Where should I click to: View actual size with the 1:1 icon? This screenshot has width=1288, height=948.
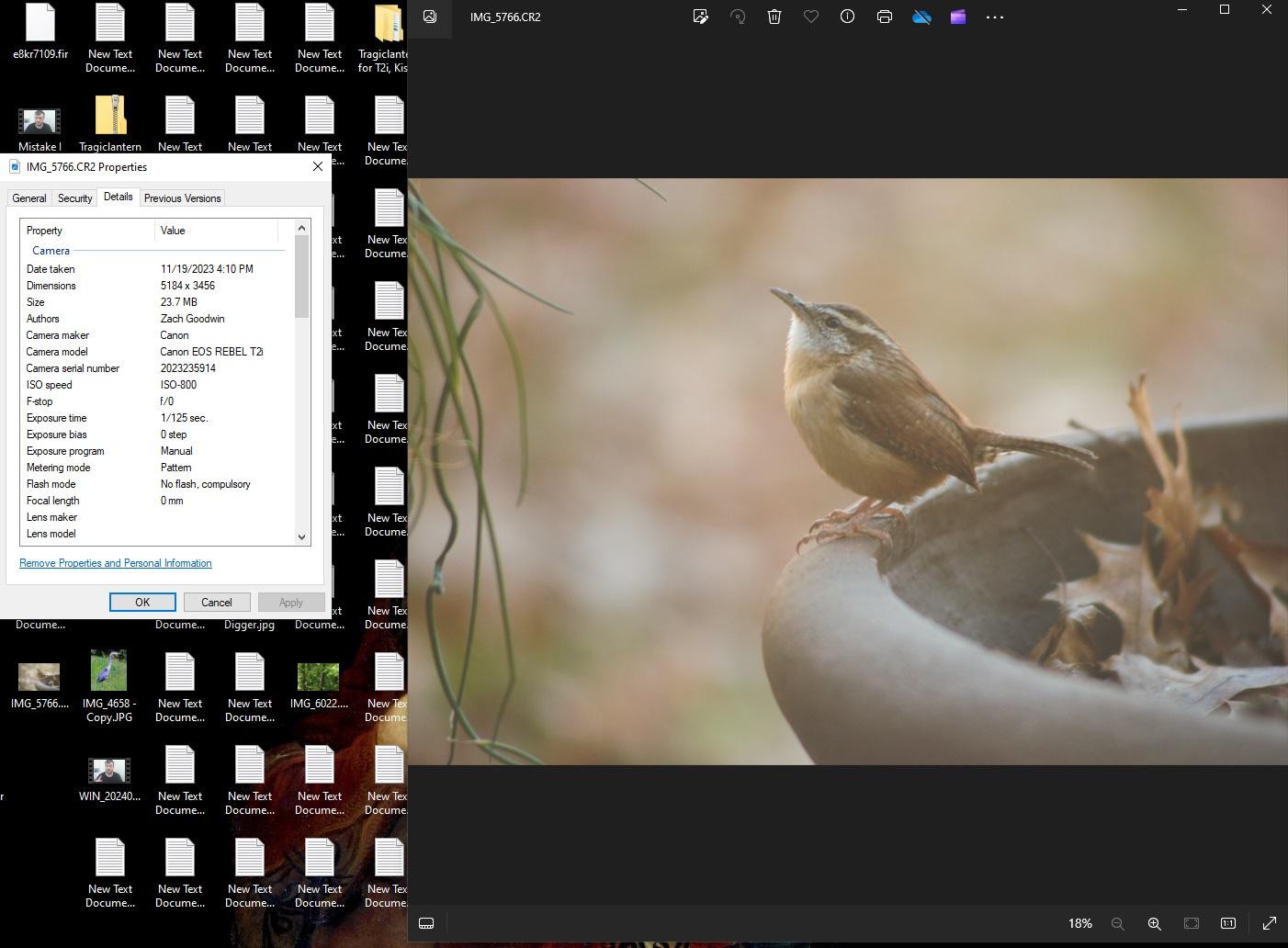click(x=1228, y=923)
